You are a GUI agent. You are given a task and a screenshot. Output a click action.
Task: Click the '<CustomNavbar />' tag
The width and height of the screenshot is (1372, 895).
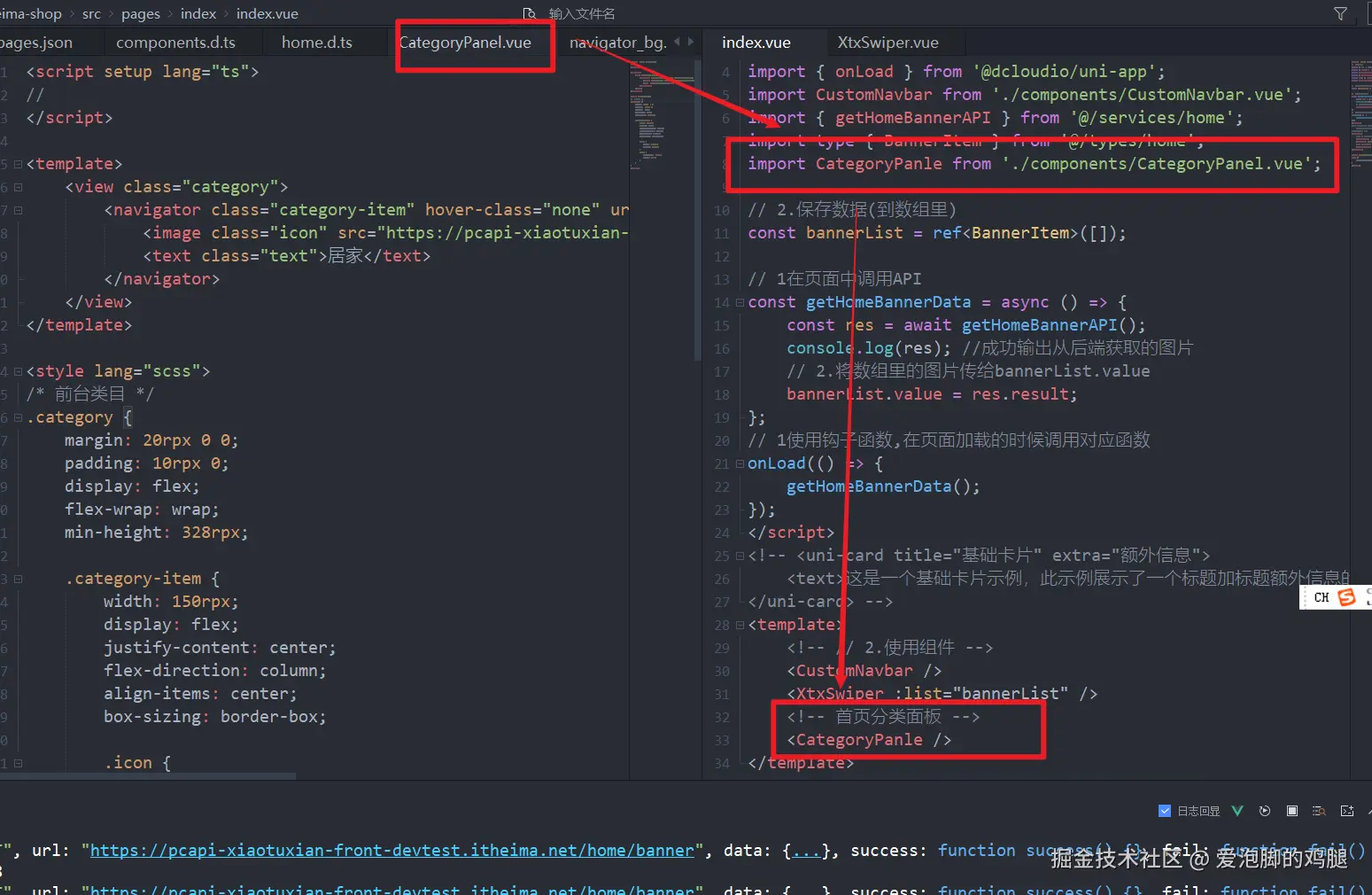[x=864, y=671]
